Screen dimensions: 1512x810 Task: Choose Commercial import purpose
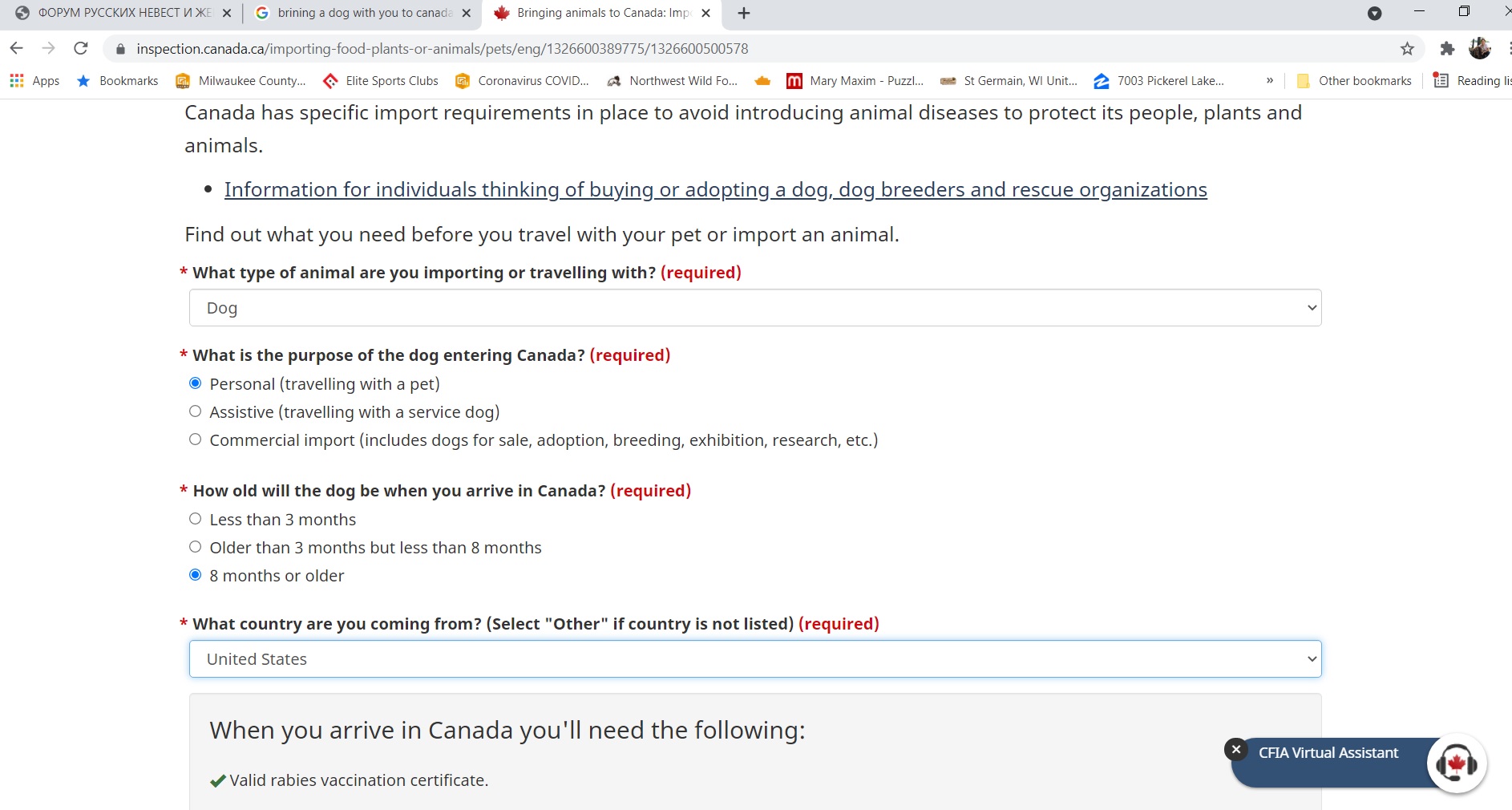(x=196, y=439)
